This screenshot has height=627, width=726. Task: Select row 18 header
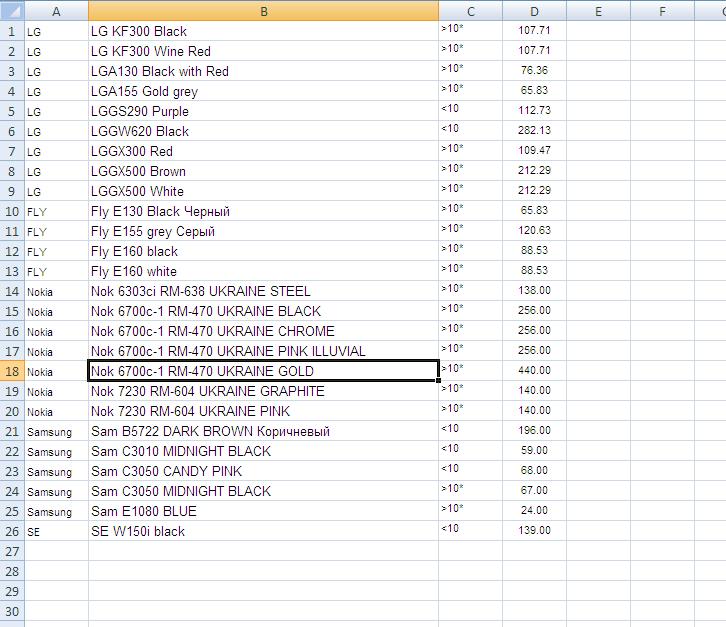pyautogui.click(x=12, y=371)
